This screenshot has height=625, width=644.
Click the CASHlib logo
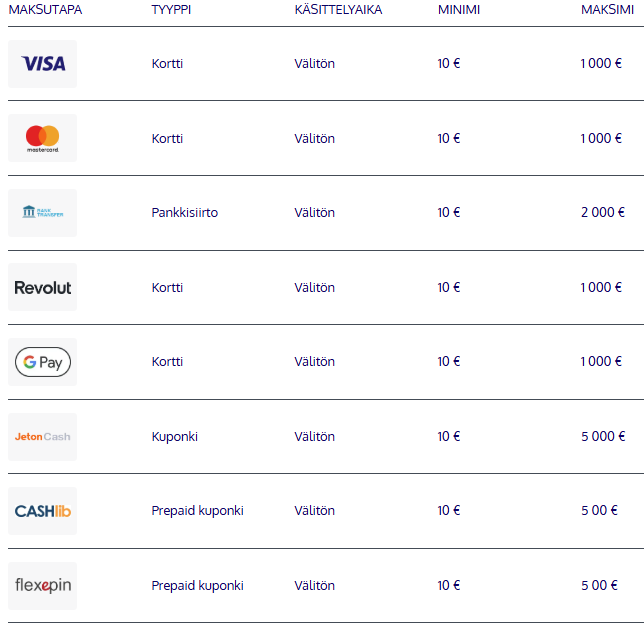click(43, 511)
